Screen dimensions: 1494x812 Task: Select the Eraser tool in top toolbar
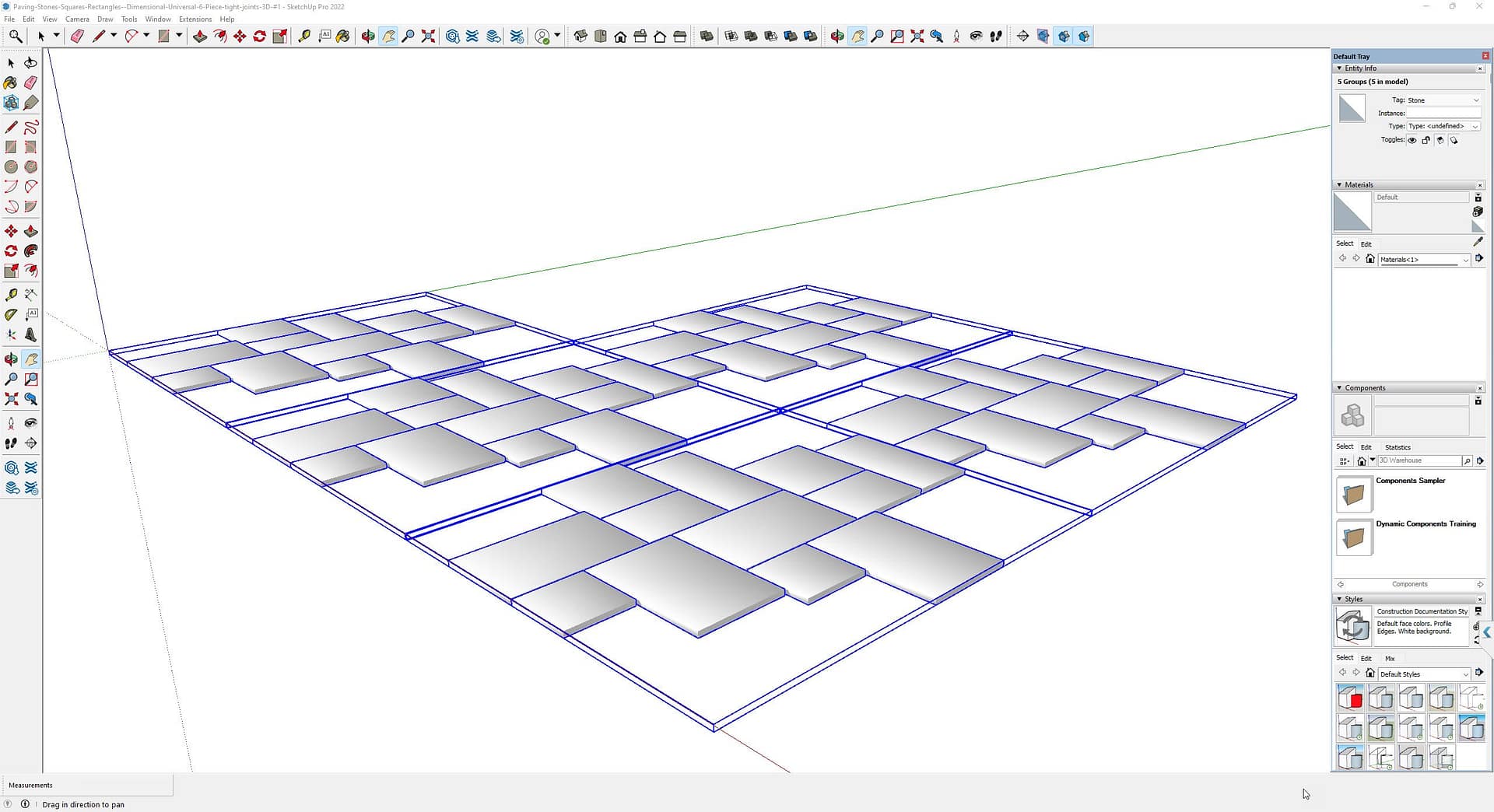click(x=77, y=37)
